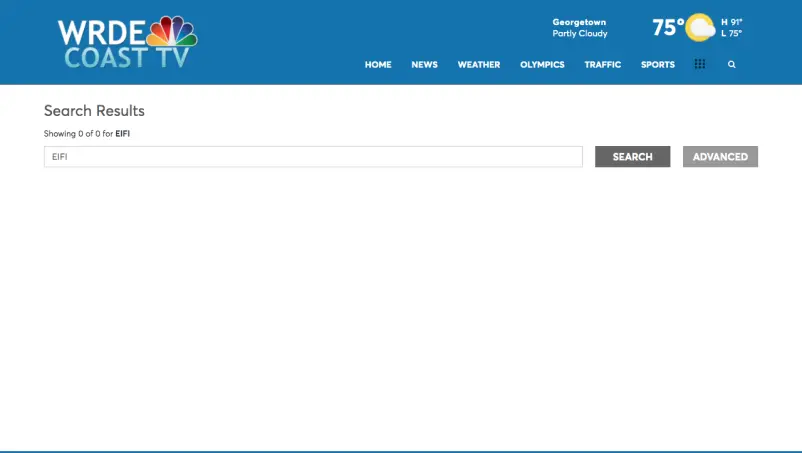Click the magnifying glass search icon
The width and height of the screenshot is (802, 453).
tap(731, 64)
